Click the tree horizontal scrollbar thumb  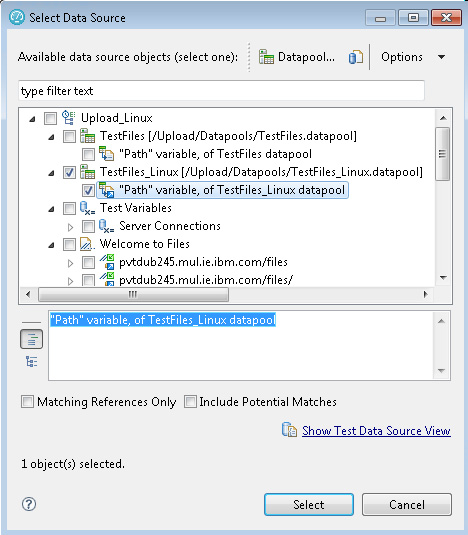point(133,294)
